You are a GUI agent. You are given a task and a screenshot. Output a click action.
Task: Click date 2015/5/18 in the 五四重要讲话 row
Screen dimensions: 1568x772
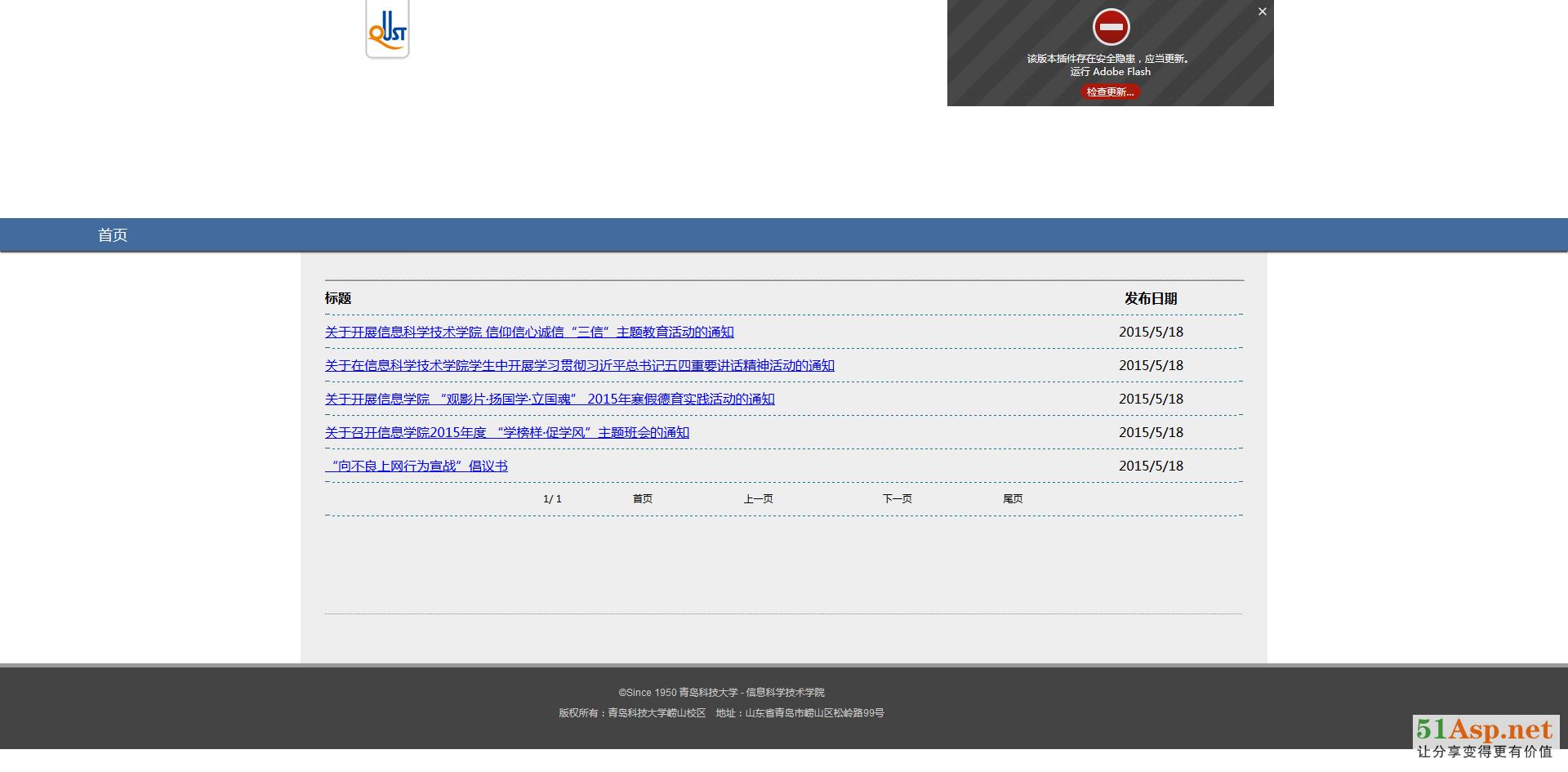(1151, 365)
